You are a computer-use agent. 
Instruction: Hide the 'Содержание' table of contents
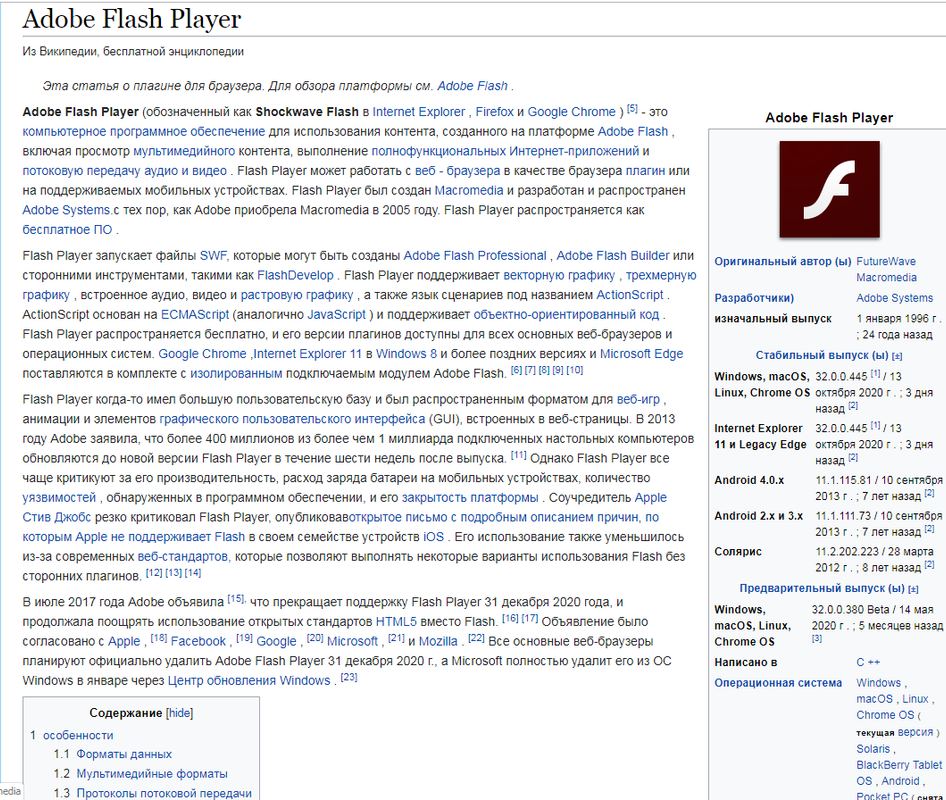(180, 713)
